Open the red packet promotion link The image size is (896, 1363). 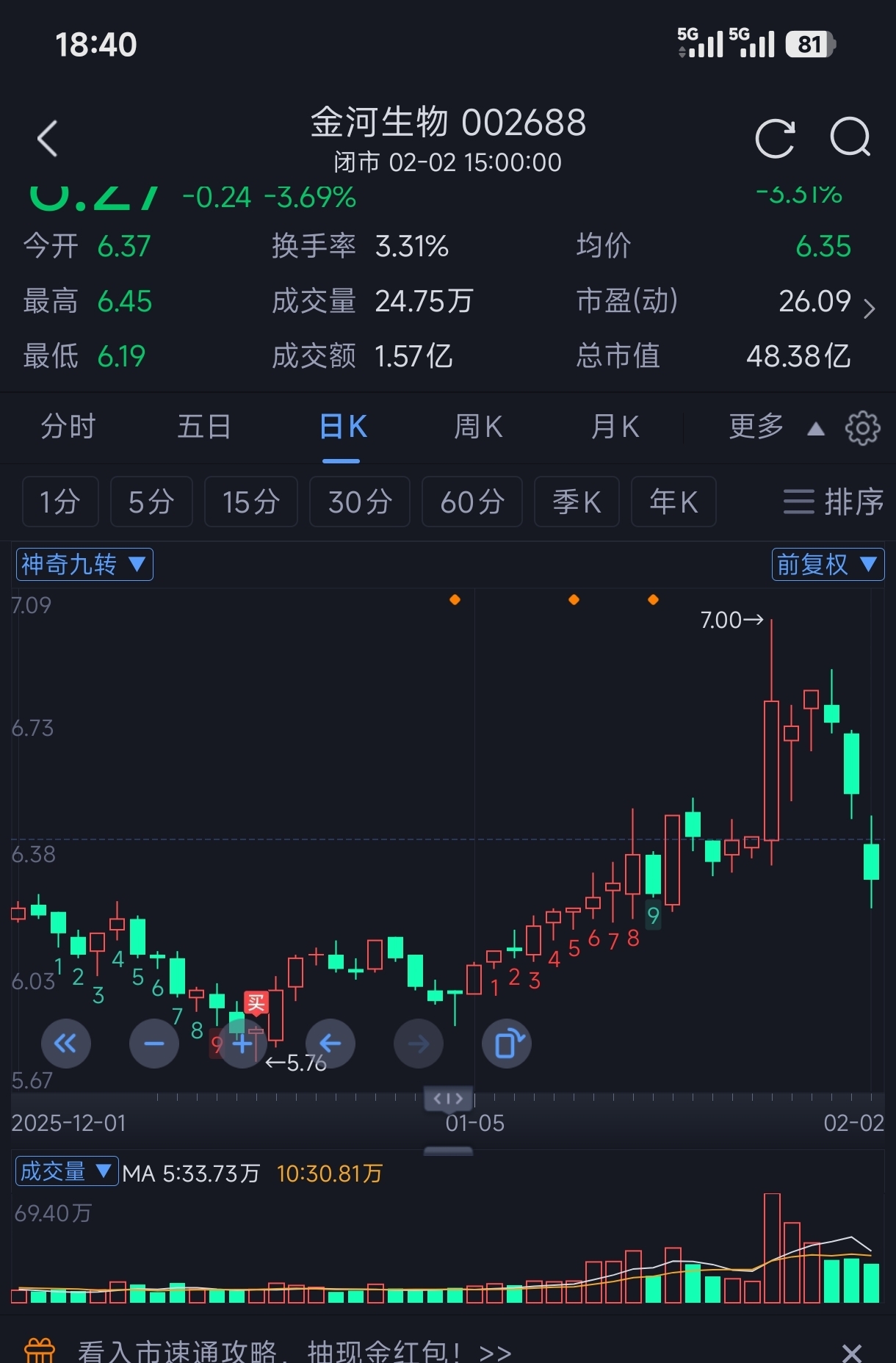click(295, 1351)
